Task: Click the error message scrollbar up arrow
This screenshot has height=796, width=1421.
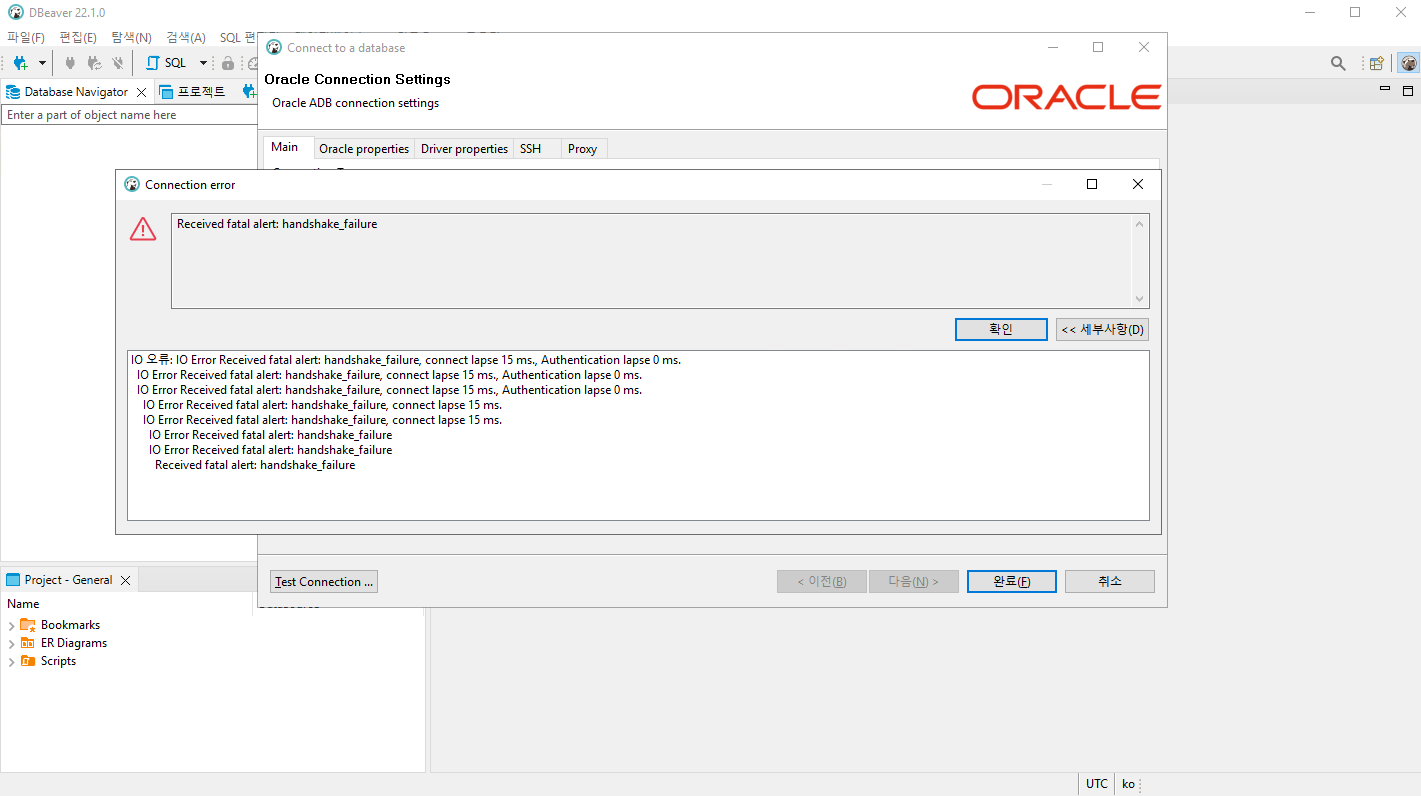Action: point(1139,223)
